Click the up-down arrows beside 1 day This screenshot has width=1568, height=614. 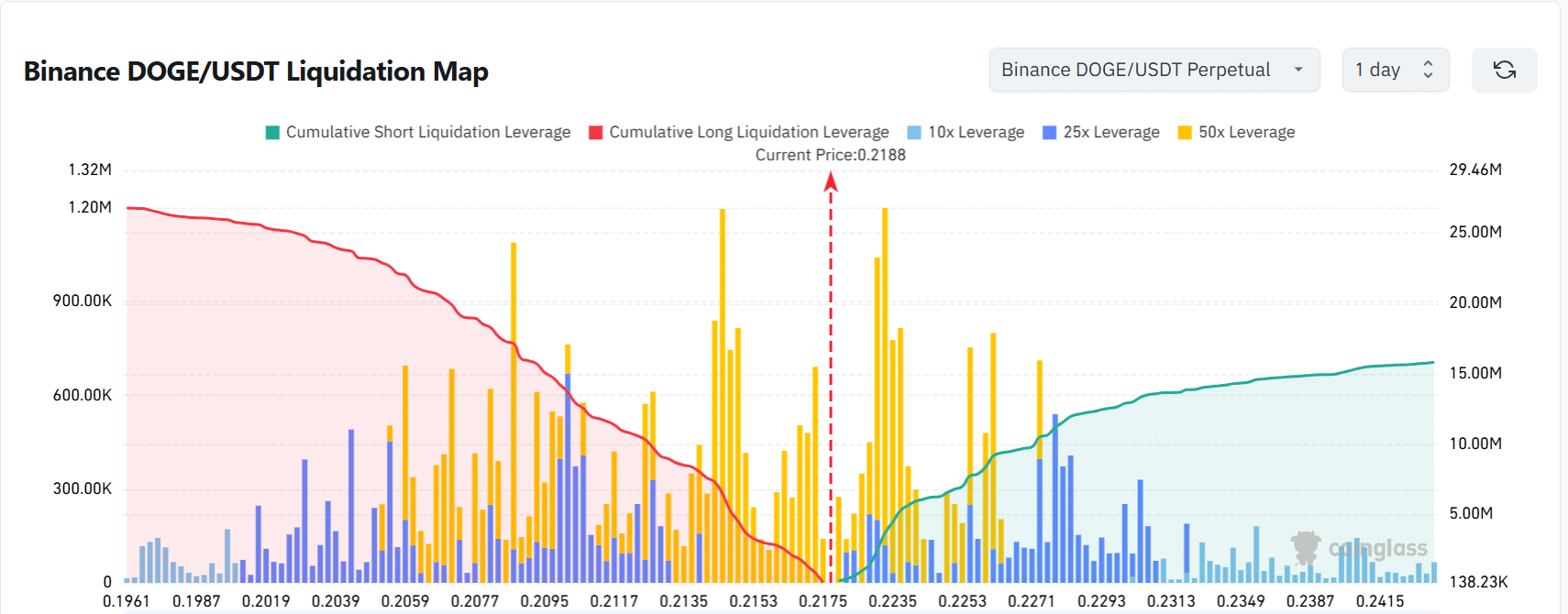pos(1428,70)
